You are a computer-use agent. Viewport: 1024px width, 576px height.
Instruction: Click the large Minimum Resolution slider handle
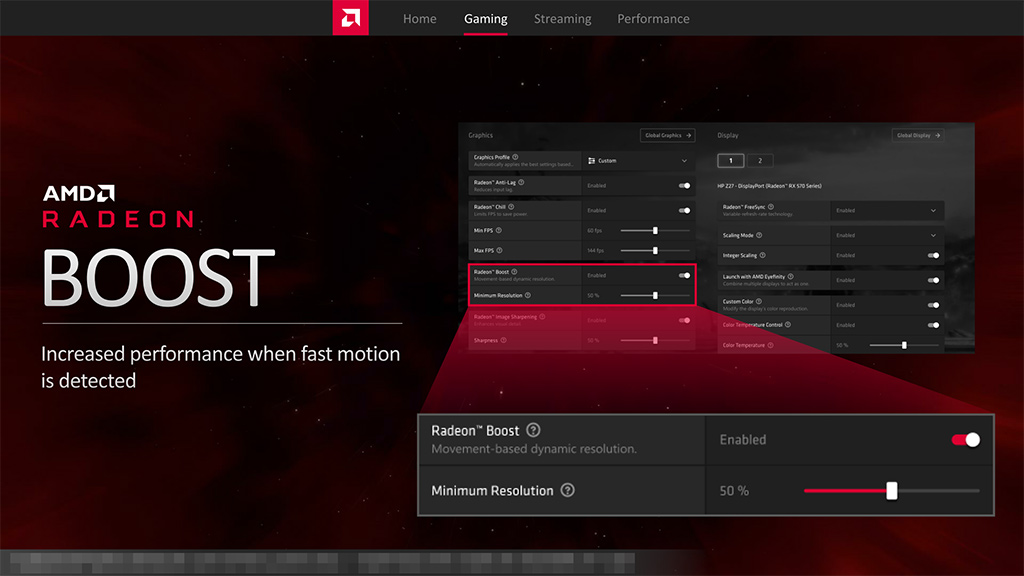(891, 490)
